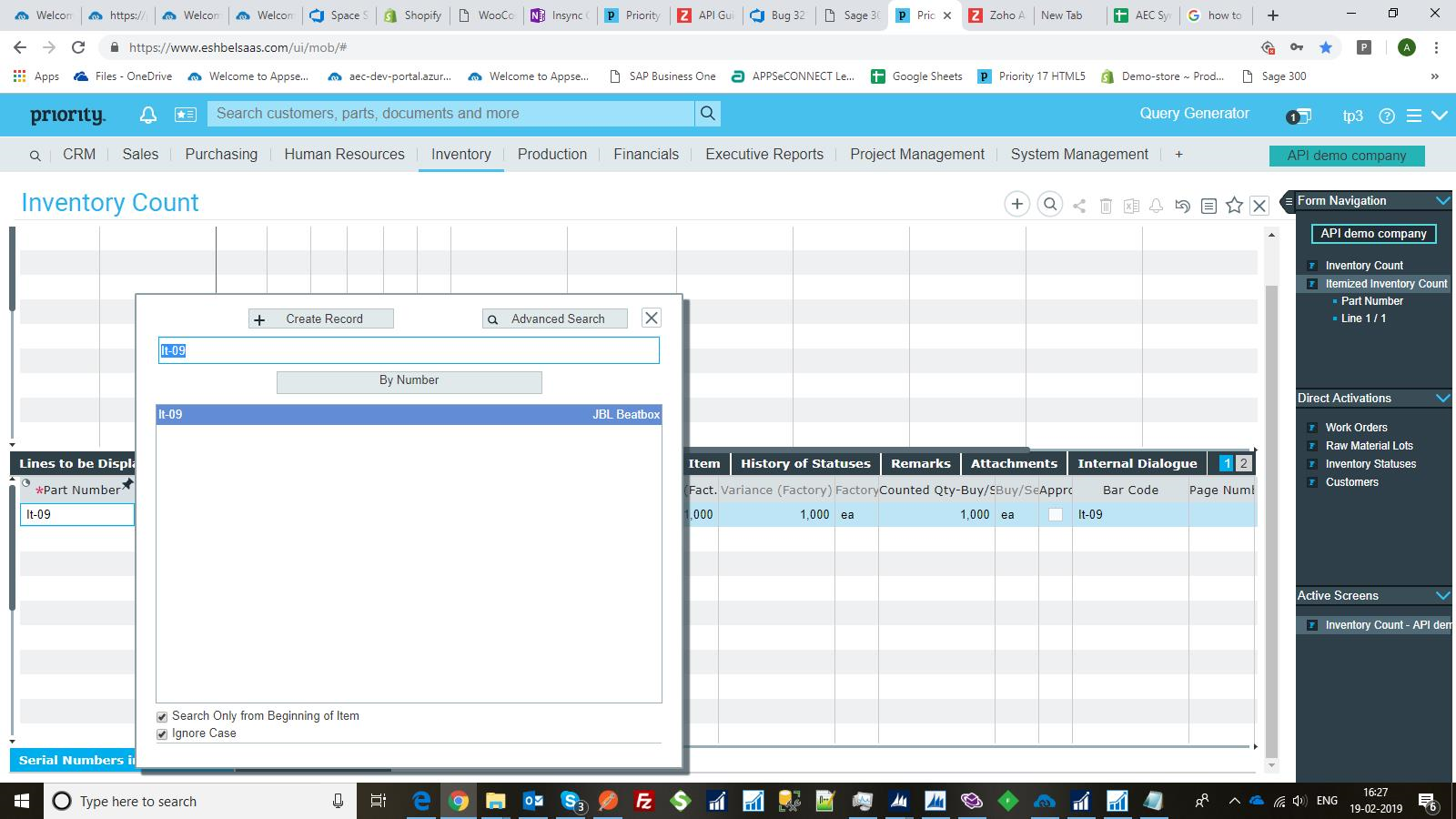The width and height of the screenshot is (1456, 819).
Task: Collapse the Direct Activations section
Action: (x=1441, y=398)
